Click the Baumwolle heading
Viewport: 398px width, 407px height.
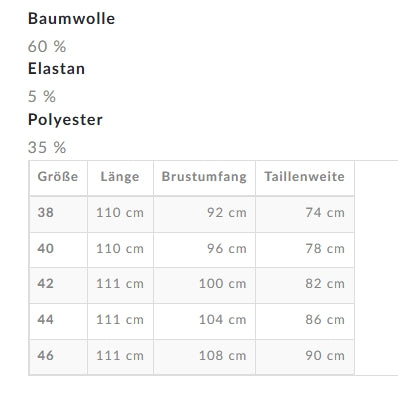[x=71, y=18]
